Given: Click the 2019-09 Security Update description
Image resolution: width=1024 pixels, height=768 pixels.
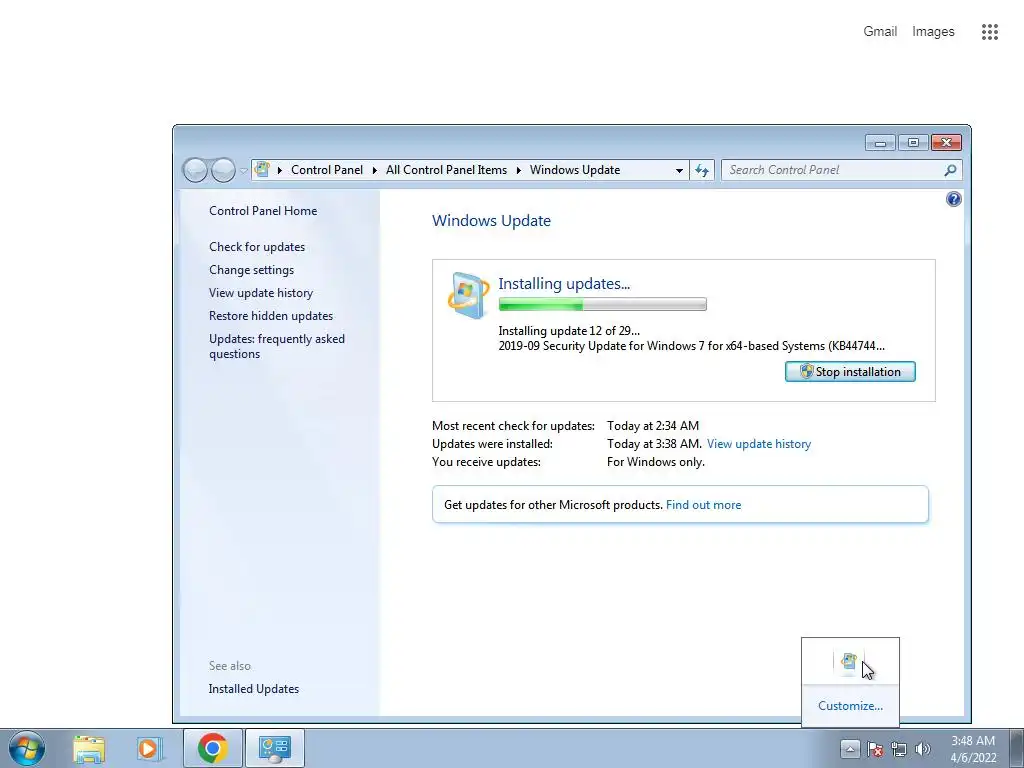Looking at the screenshot, I should point(692,346).
